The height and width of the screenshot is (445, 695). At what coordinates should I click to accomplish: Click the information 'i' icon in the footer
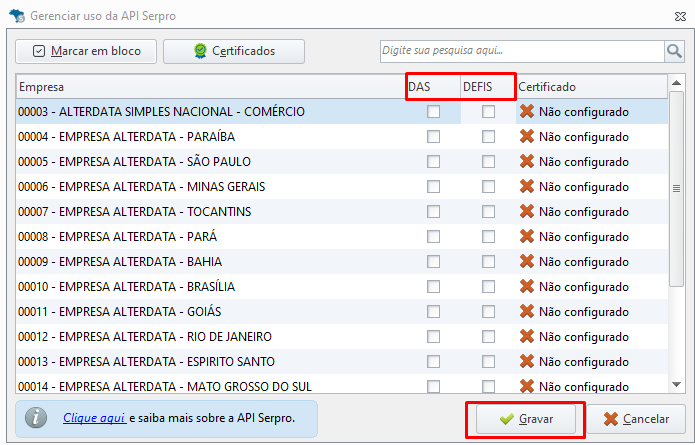tap(36, 418)
